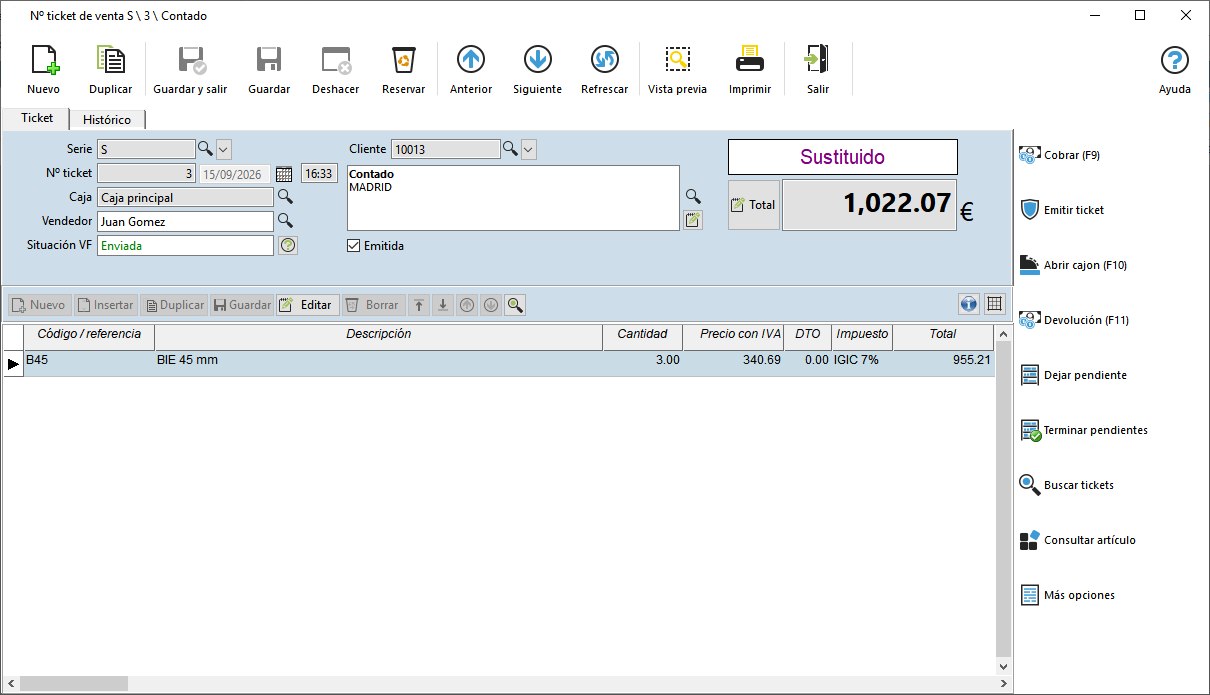Click Terminar pendientes
Image resolution: width=1210 pixels, height=695 pixels.
tap(1083, 430)
